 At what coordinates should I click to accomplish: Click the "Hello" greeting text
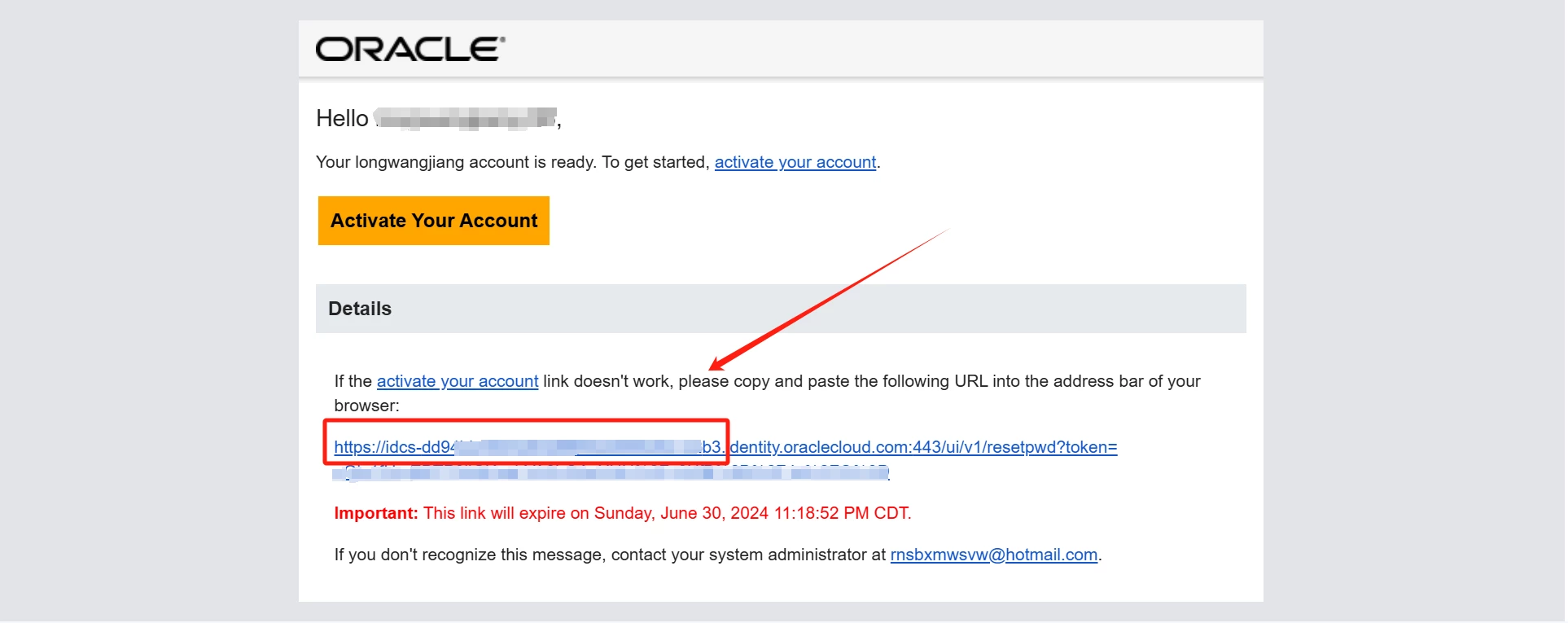click(342, 119)
